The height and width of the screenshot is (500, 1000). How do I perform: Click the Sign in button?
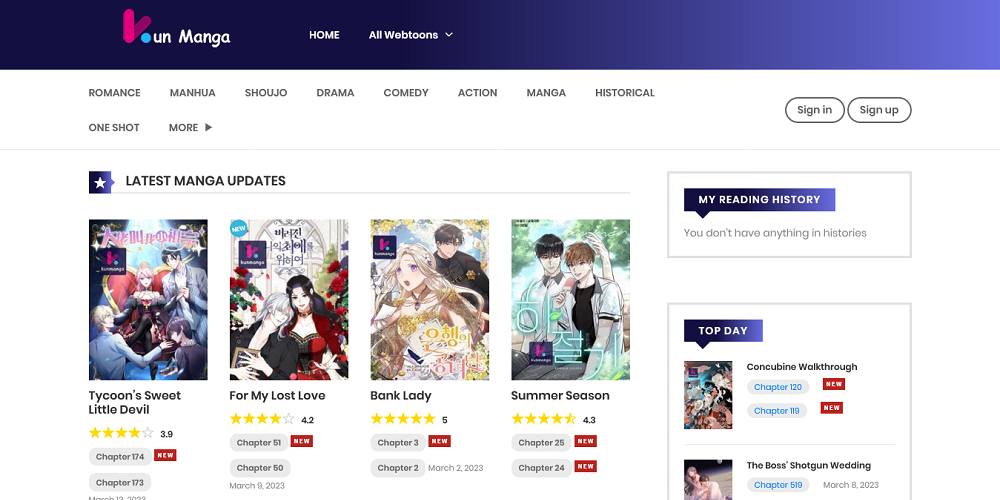coord(814,110)
